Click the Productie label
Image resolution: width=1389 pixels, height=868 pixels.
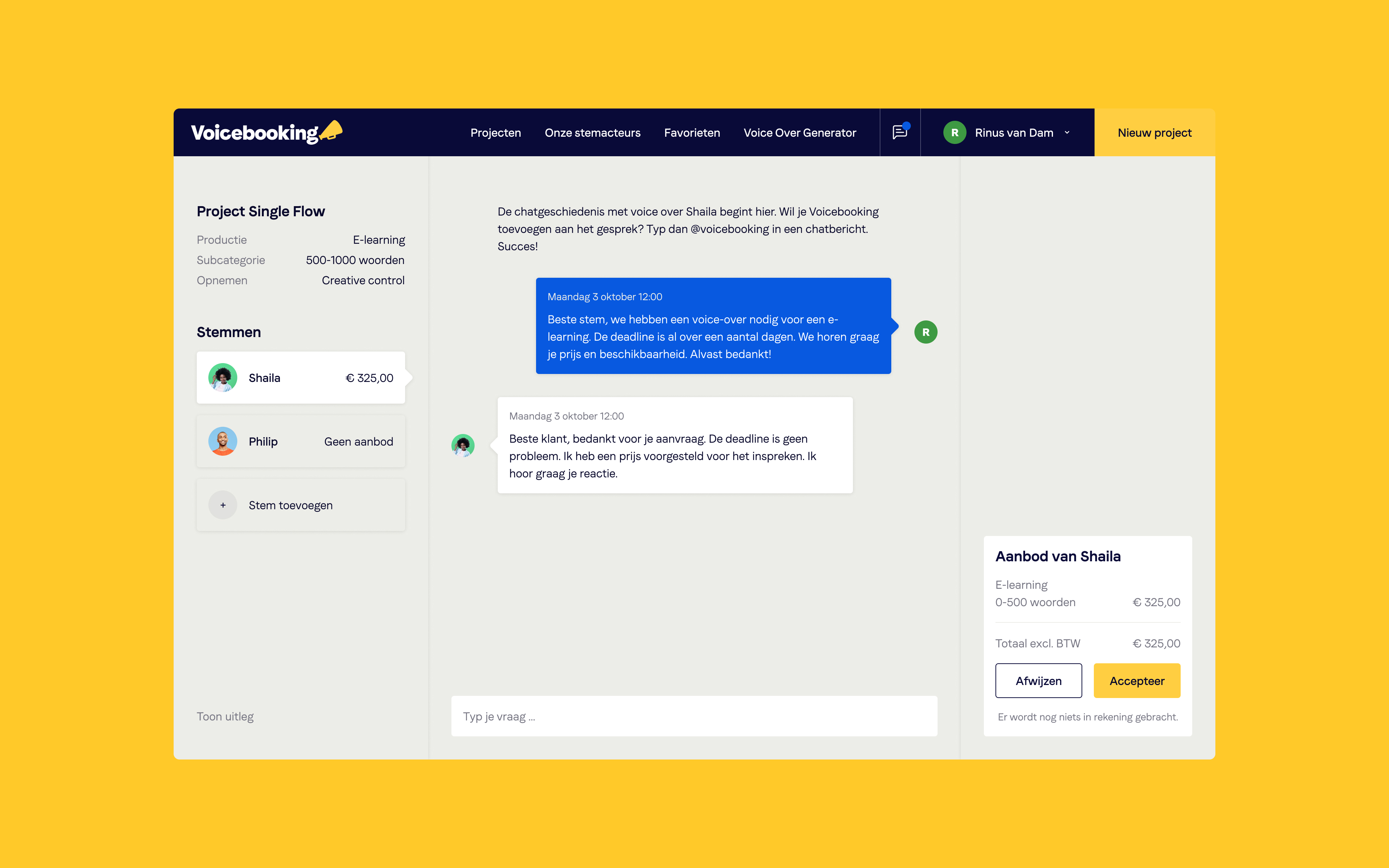221,240
